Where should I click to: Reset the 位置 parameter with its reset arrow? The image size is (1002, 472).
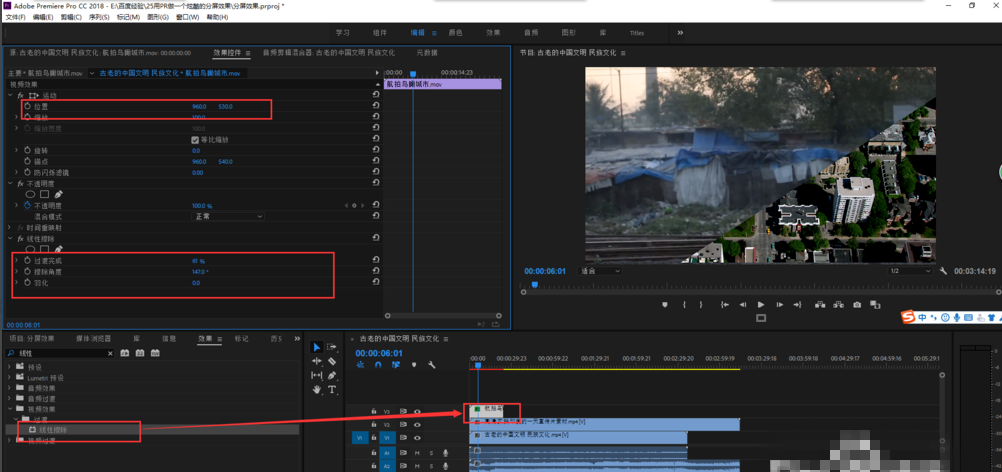click(x=376, y=106)
